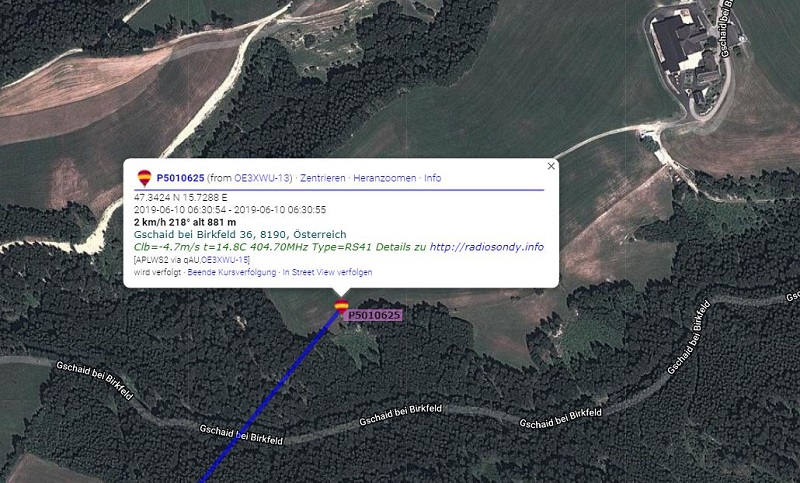800x483 pixels.
Task: Follow the http://radiosondy.info link
Action: click(486, 247)
